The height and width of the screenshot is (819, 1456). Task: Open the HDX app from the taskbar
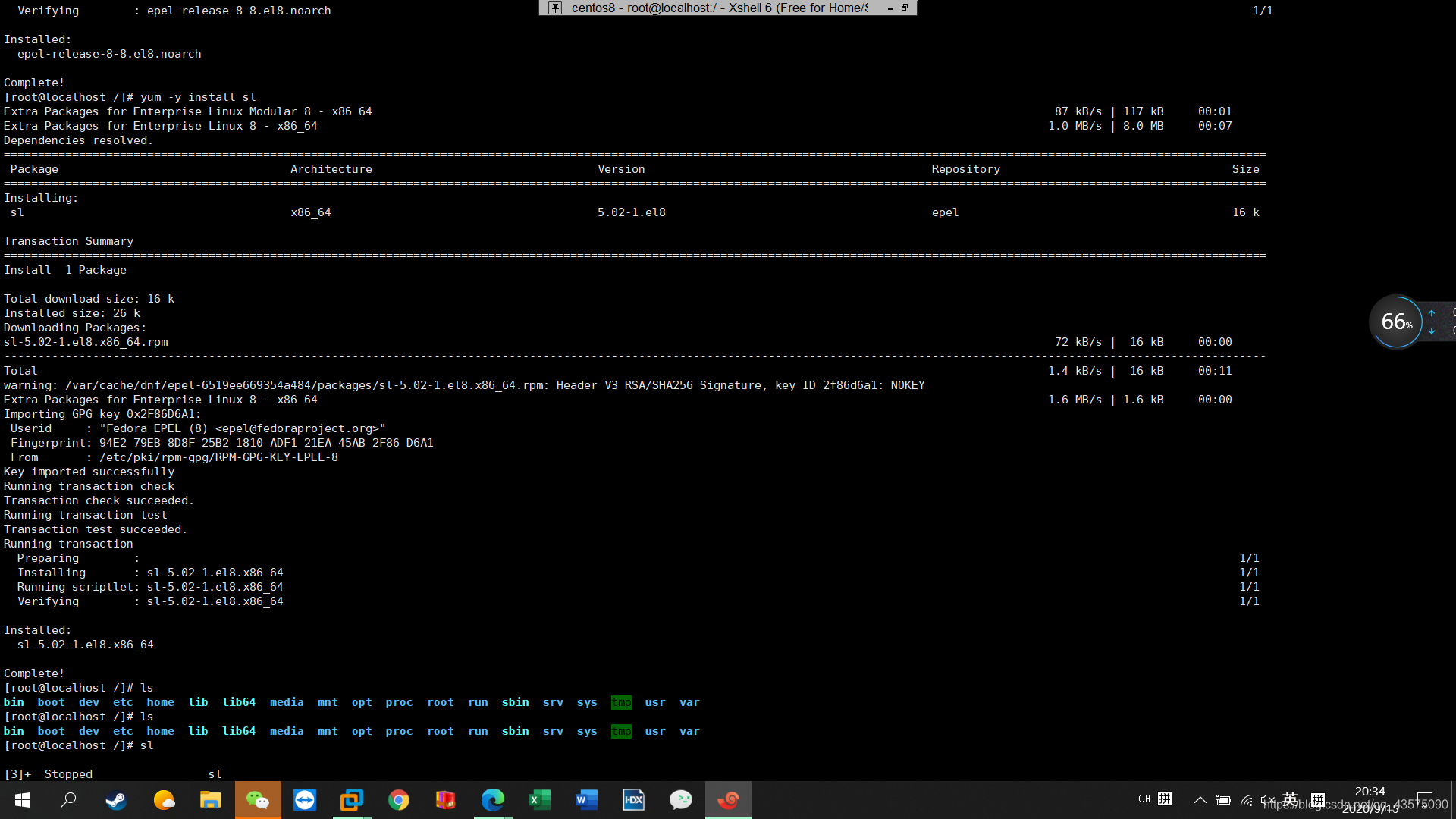(x=634, y=800)
